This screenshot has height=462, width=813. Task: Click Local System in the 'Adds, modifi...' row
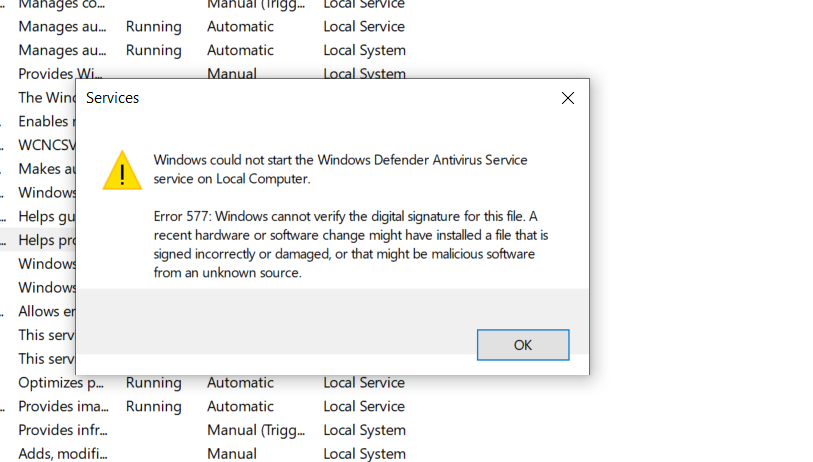[x=365, y=454]
